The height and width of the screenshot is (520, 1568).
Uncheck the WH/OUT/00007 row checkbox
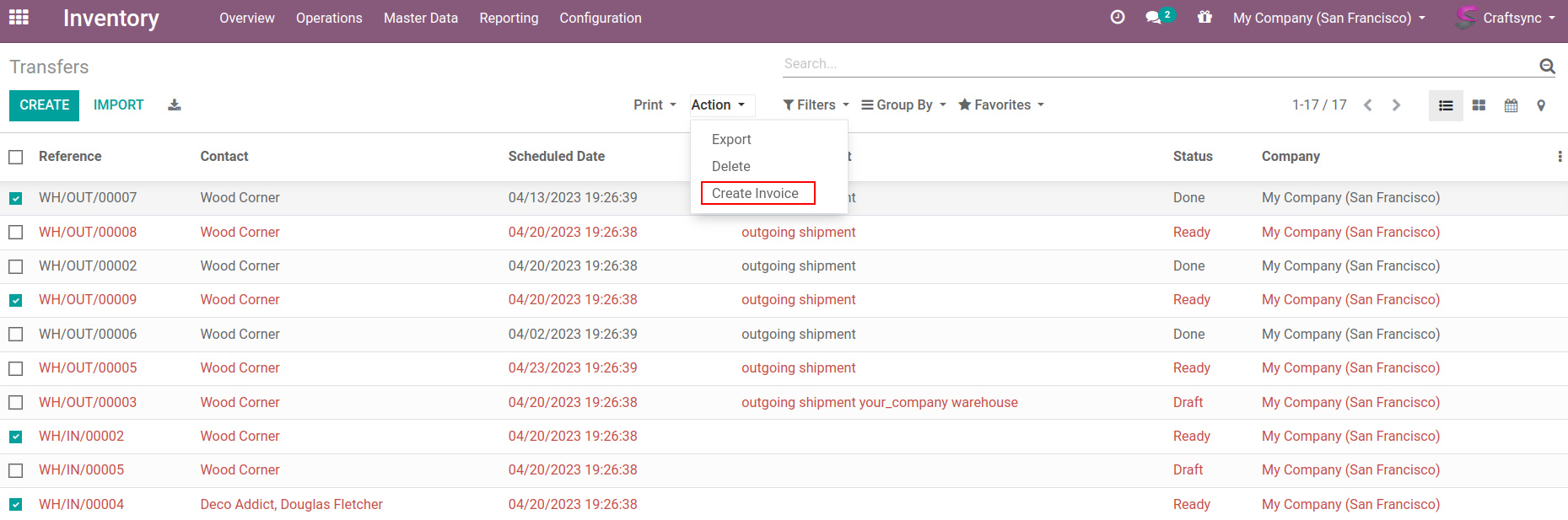tap(16, 199)
